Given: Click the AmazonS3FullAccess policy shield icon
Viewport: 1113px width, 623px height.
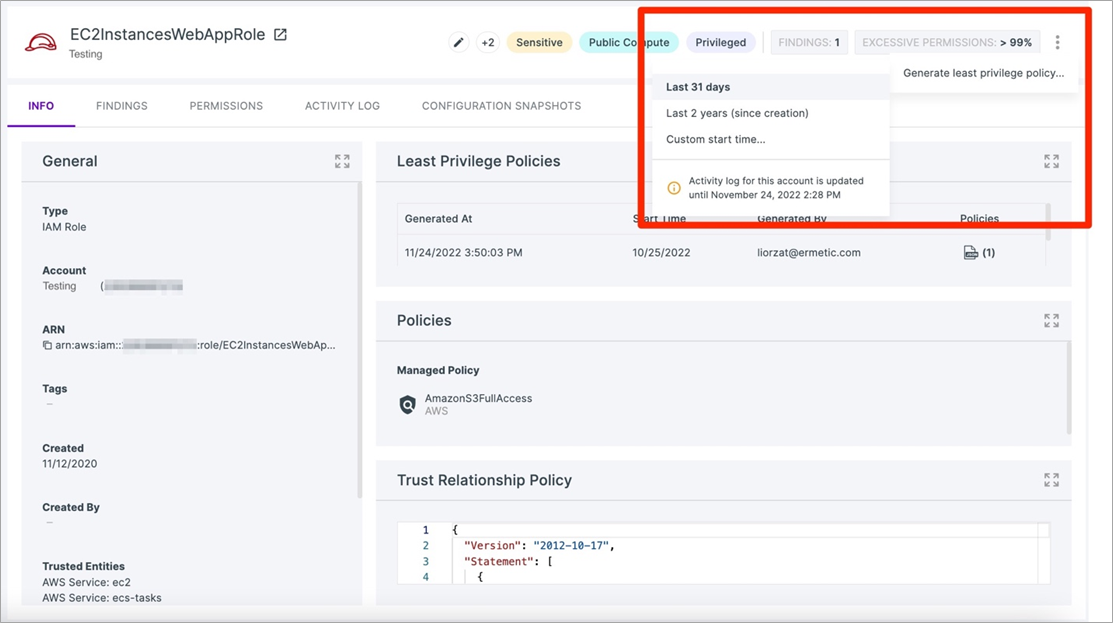Looking at the screenshot, I should 407,404.
